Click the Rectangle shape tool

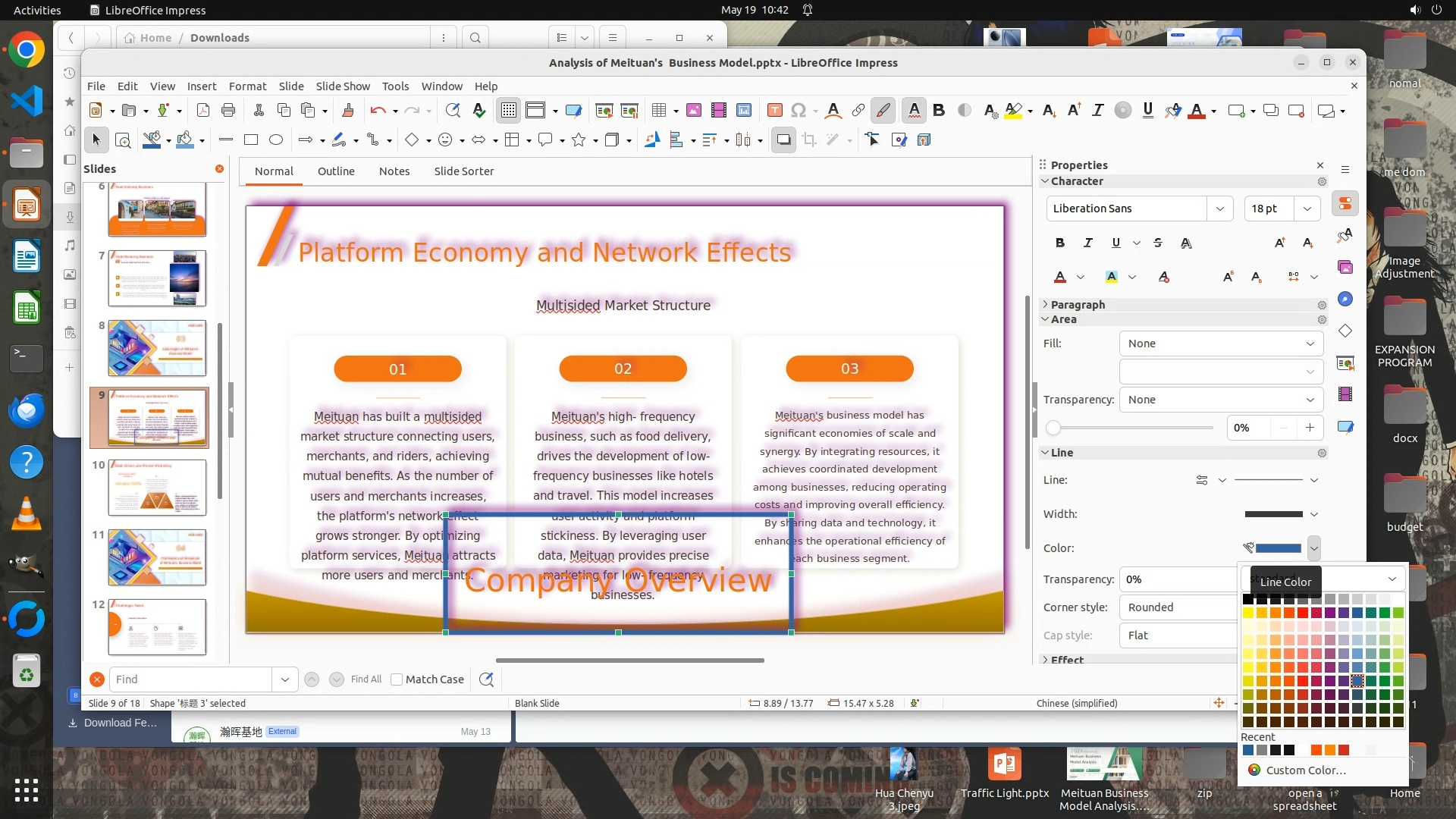(x=251, y=140)
